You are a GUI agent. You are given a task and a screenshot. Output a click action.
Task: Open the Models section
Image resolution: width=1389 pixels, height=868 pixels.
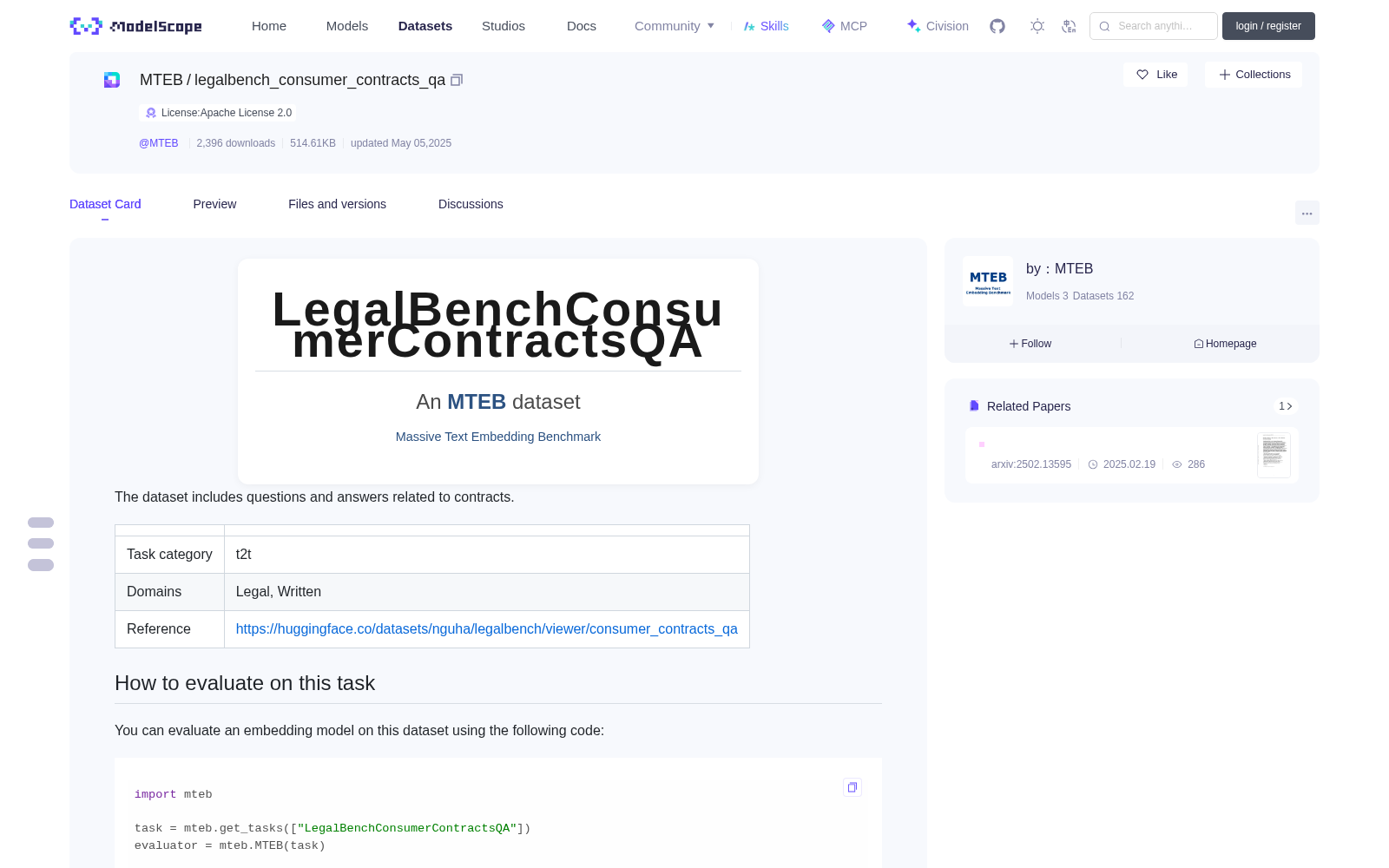347,26
